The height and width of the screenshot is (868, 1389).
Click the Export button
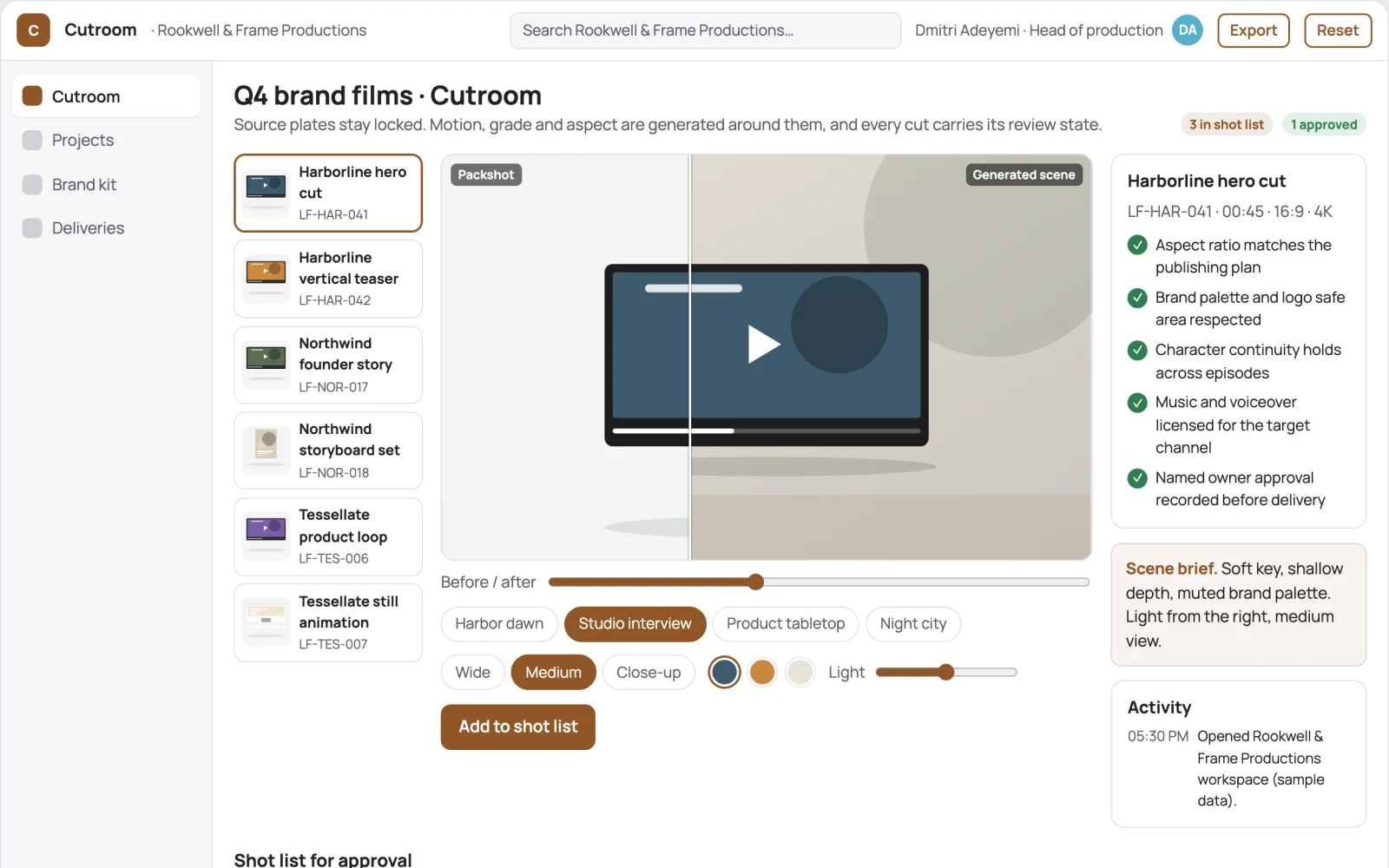[1253, 30]
